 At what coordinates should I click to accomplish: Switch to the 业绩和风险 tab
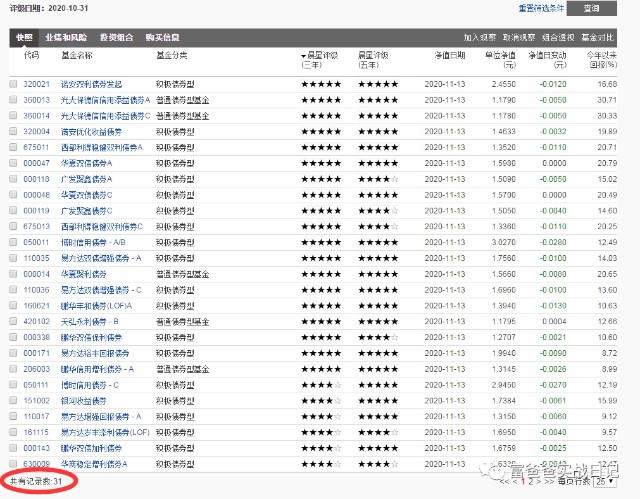click(66, 37)
